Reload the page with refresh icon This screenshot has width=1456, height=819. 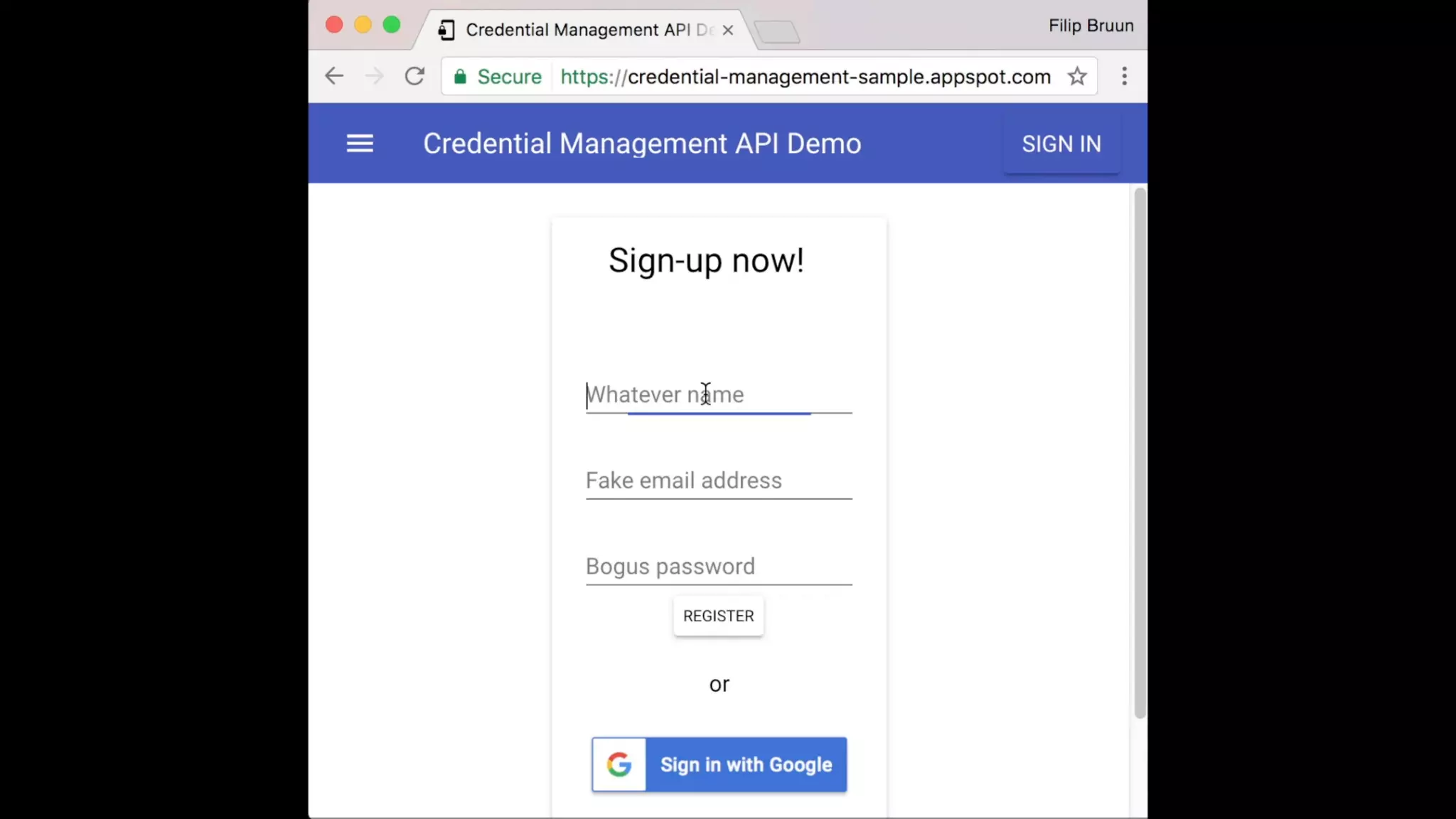(414, 76)
